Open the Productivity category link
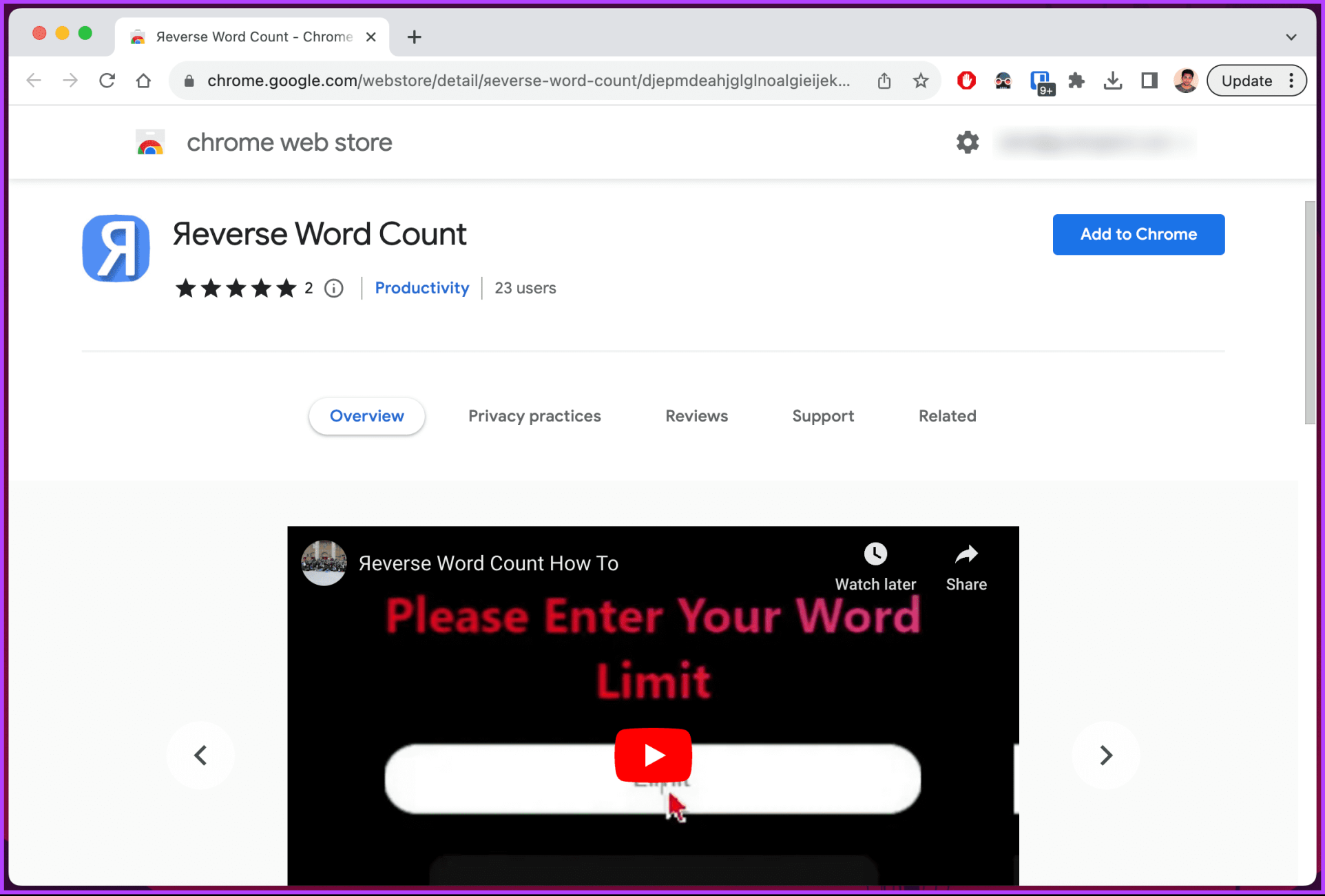This screenshot has width=1325, height=896. [421, 288]
